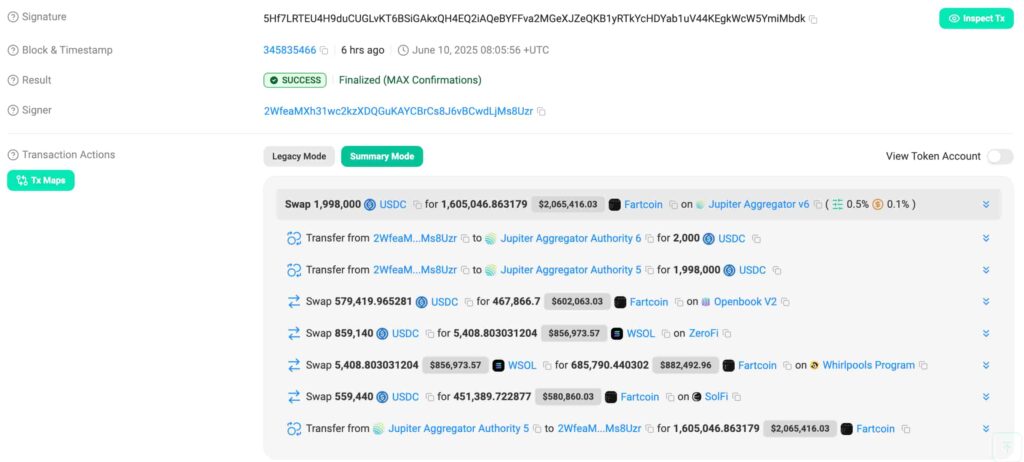Open WSOL link in Whirlpools swap row
This screenshot has width=1024, height=462.
point(522,365)
